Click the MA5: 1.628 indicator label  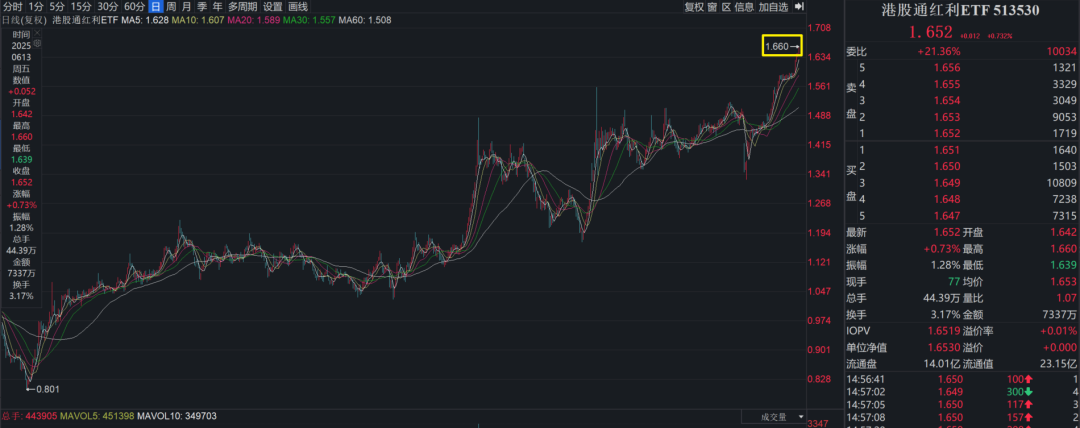tap(145, 20)
